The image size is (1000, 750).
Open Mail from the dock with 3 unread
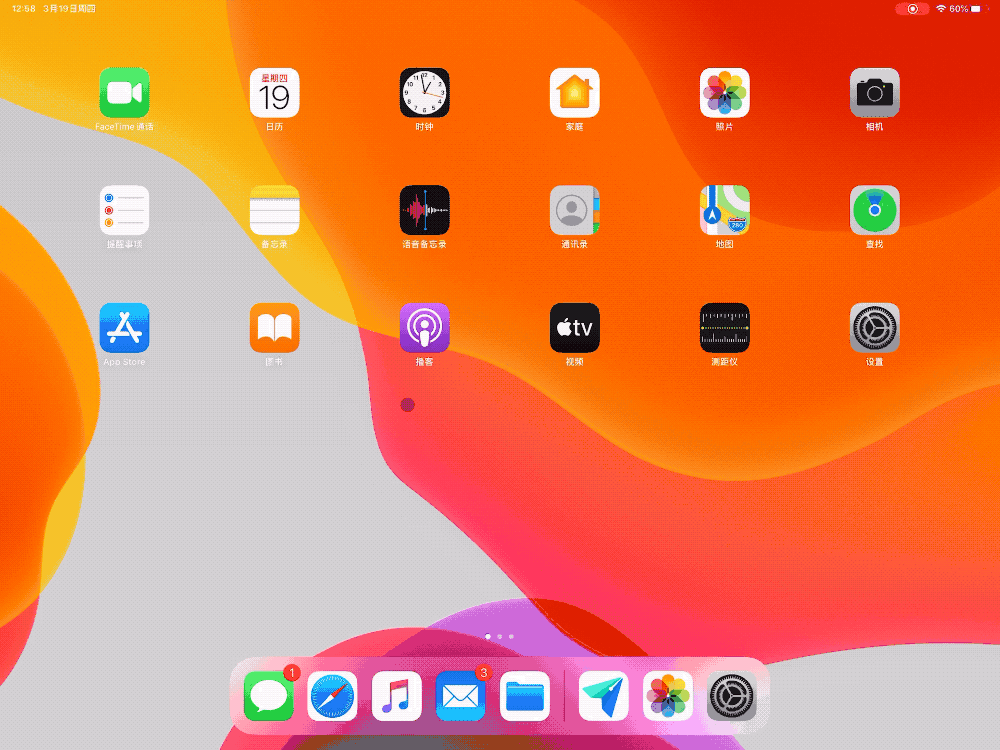click(x=460, y=696)
